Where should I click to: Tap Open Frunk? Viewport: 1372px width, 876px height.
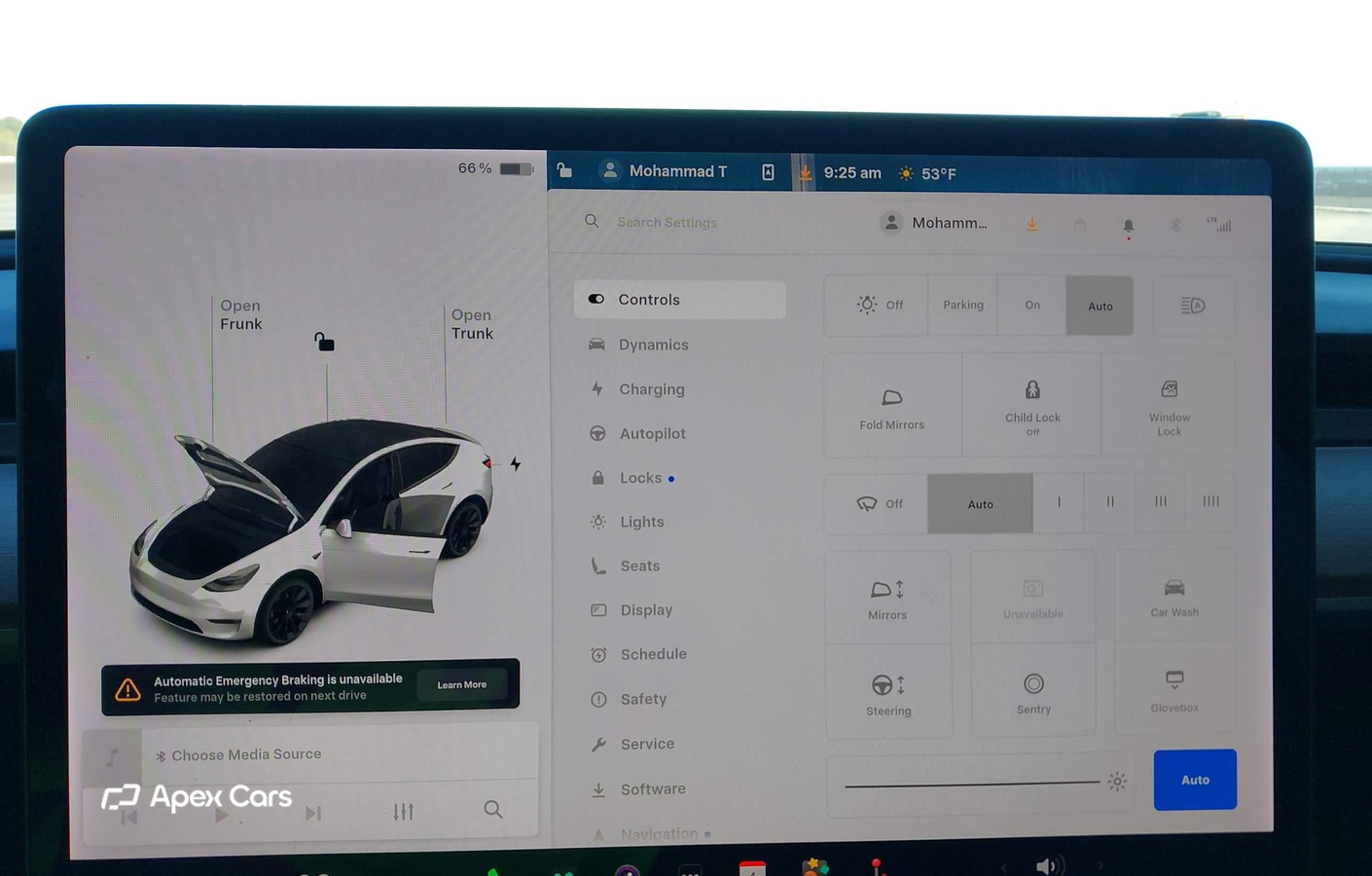[x=240, y=314]
